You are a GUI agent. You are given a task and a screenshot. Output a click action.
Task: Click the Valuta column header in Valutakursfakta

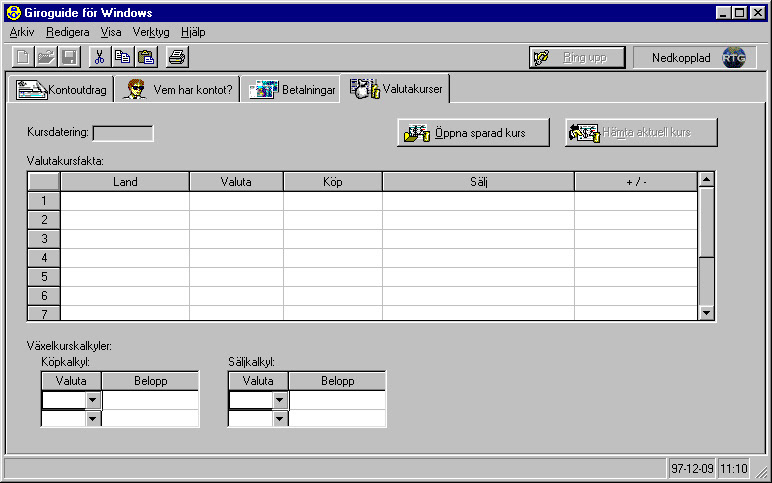pos(236,182)
